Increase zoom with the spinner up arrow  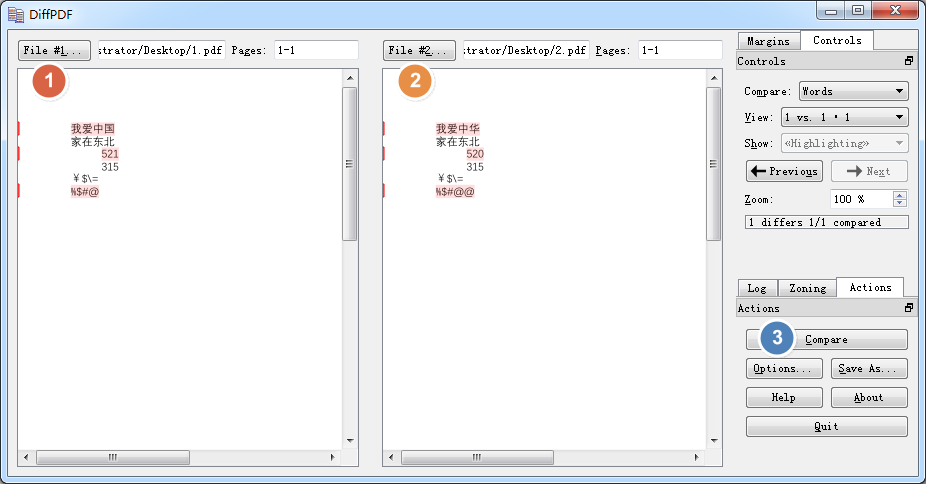tap(899, 195)
